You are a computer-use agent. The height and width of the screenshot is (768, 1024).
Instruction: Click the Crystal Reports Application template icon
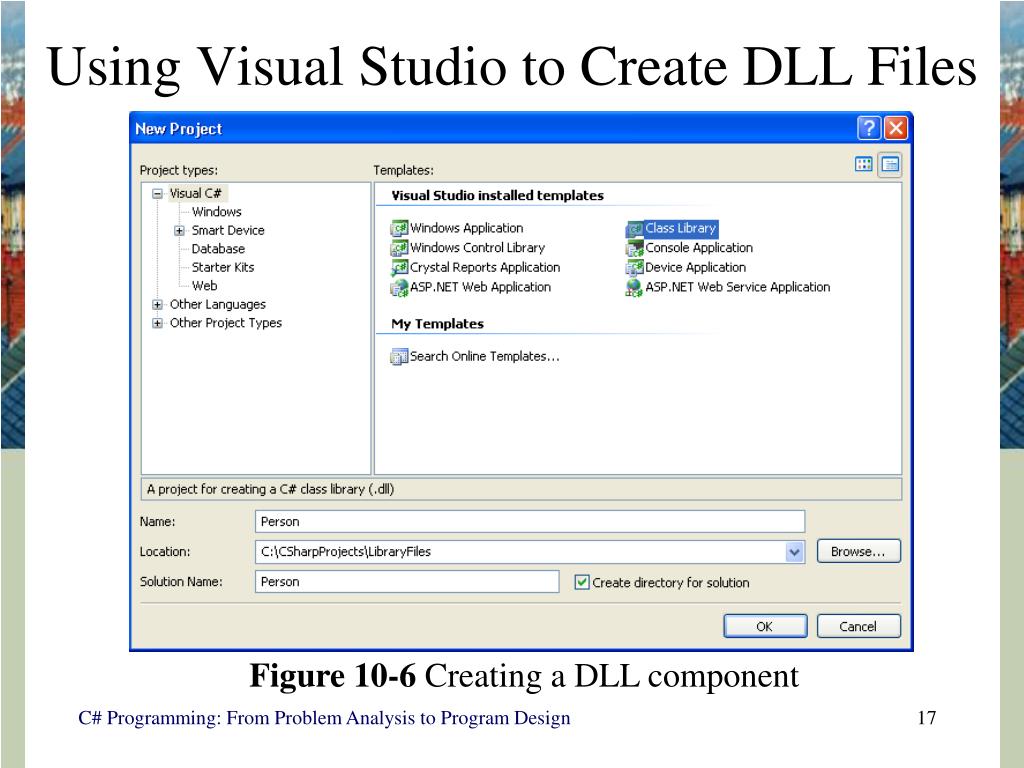point(399,268)
